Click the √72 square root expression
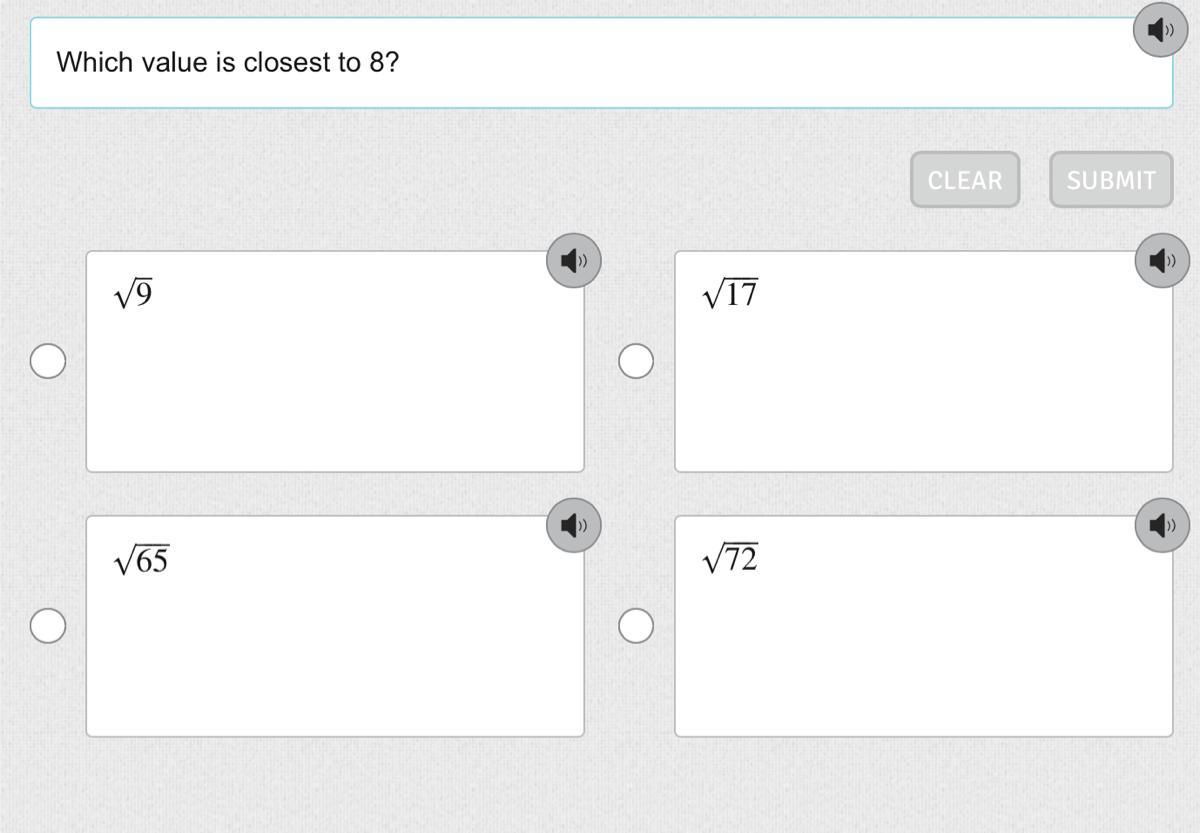The width and height of the screenshot is (1200, 833). click(x=730, y=560)
